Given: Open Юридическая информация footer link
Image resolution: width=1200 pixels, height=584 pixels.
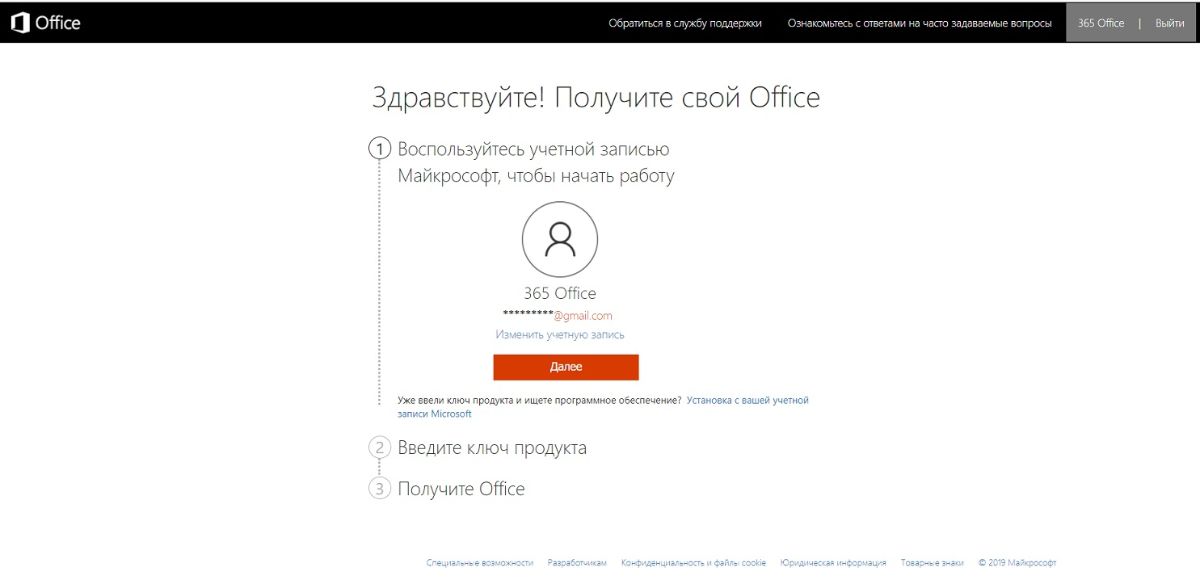Looking at the screenshot, I should [x=833, y=563].
